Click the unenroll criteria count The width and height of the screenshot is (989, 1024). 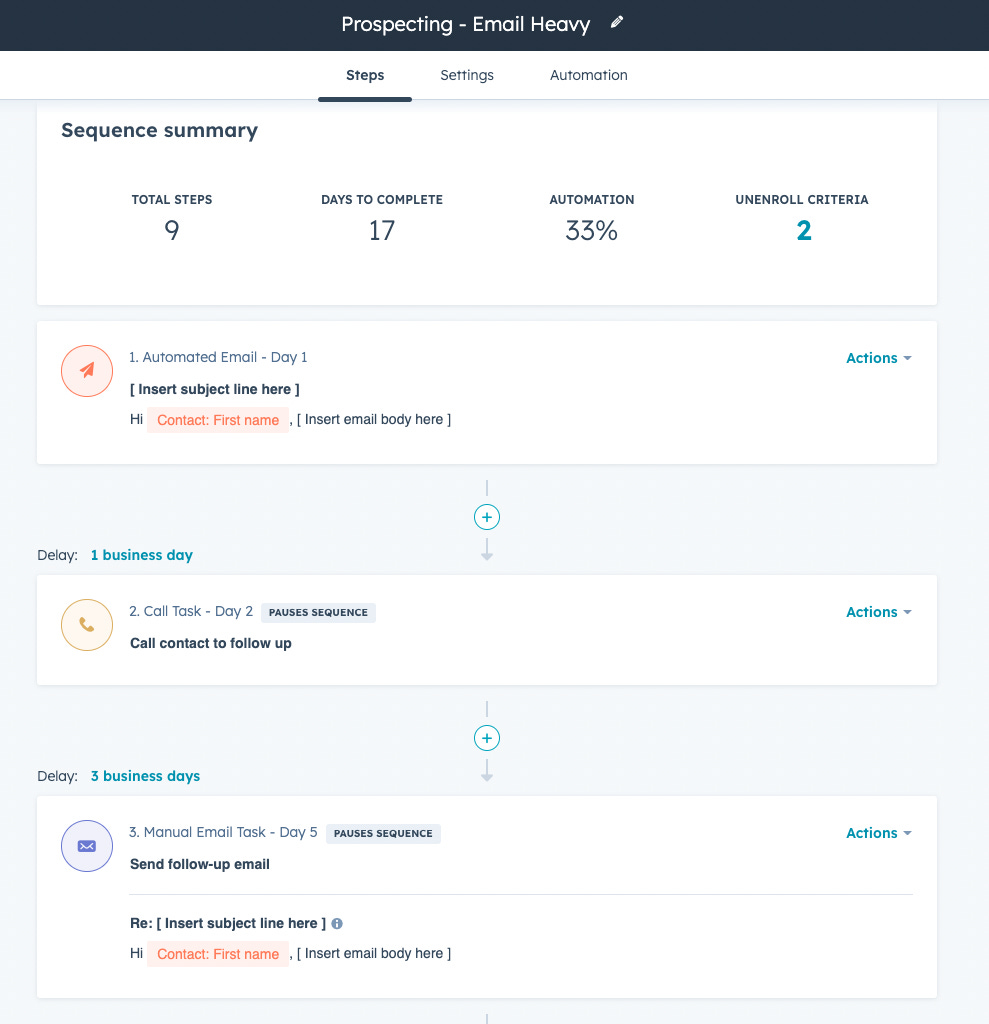tap(803, 230)
